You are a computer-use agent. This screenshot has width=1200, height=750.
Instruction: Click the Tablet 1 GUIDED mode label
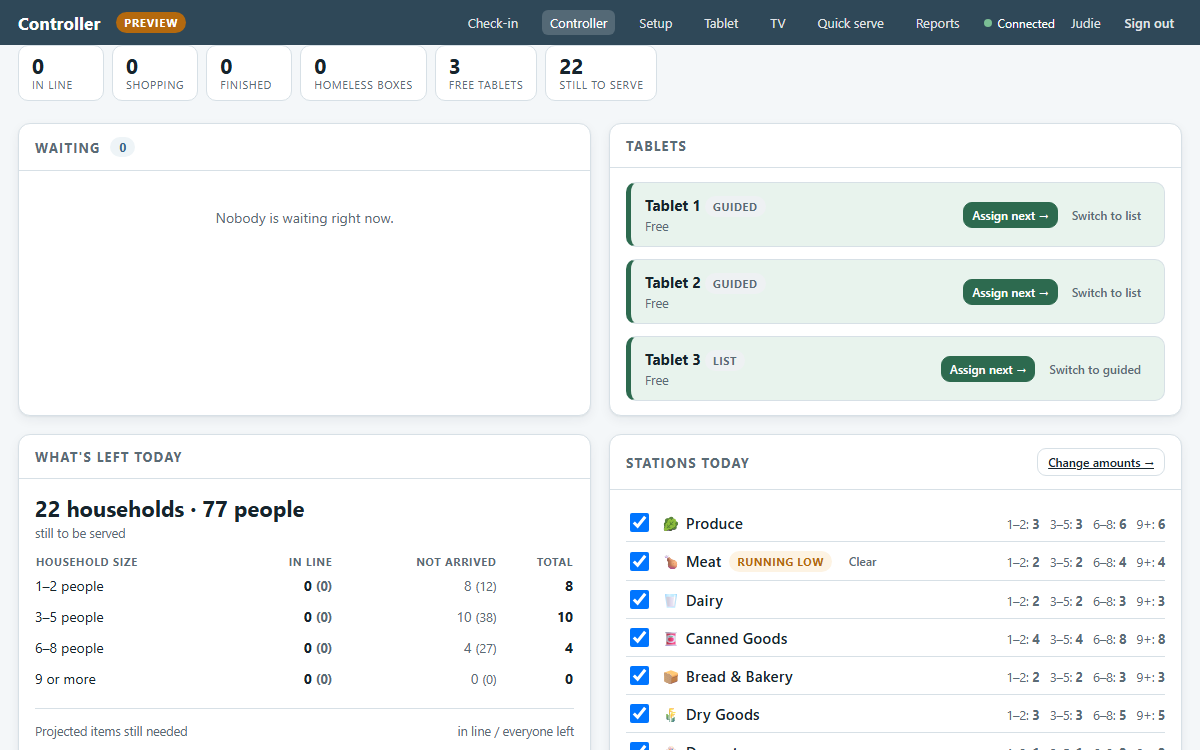[735, 207]
